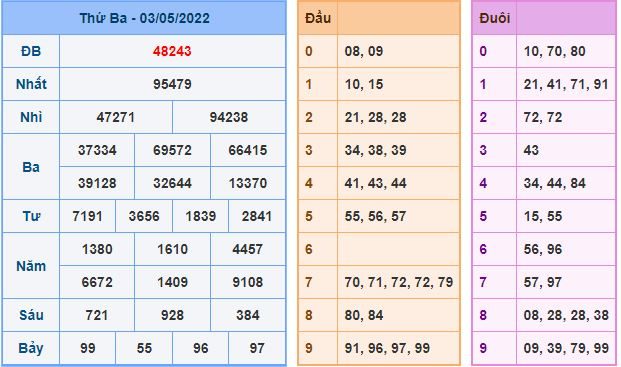This screenshot has width=621, height=367.
Task: Click the Ba prize number 13370
Action: coord(248,183)
